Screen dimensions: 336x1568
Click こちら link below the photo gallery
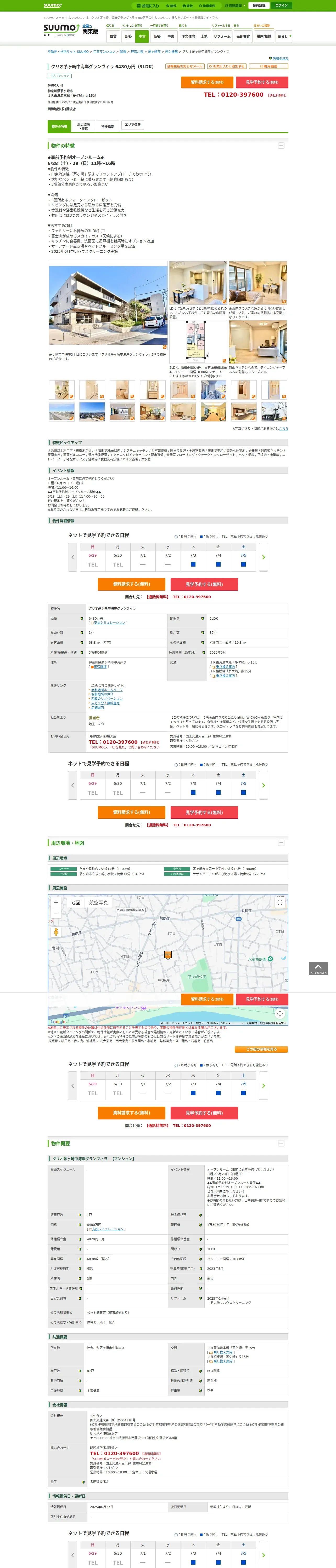coord(284,429)
